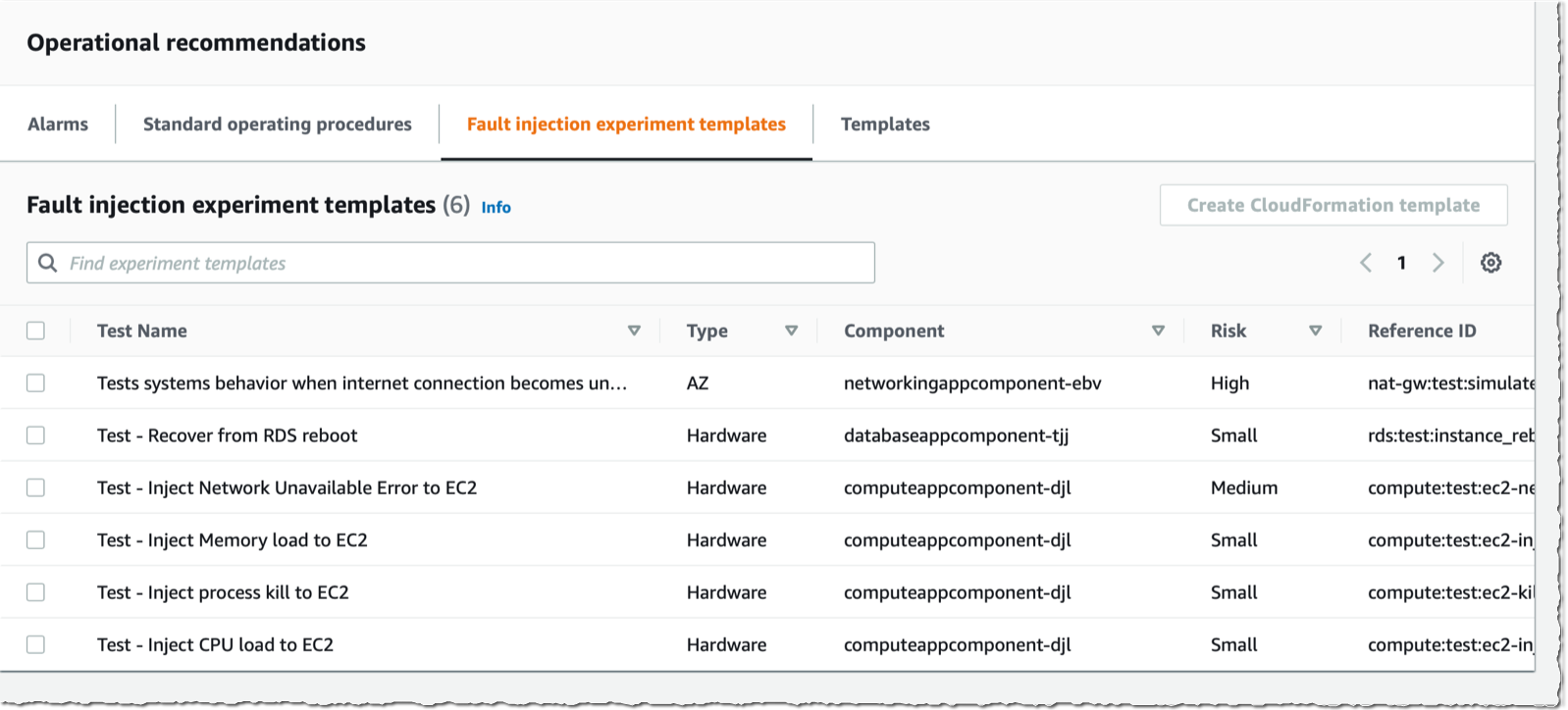
Task: Switch to the Alarms tab
Action: pyautogui.click(x=58, y=125)
